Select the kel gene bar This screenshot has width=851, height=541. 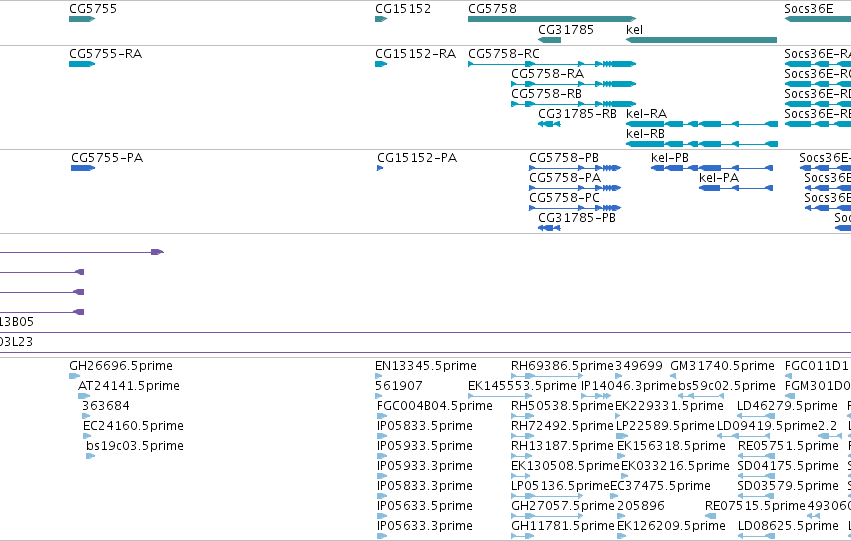click(701, 40)
